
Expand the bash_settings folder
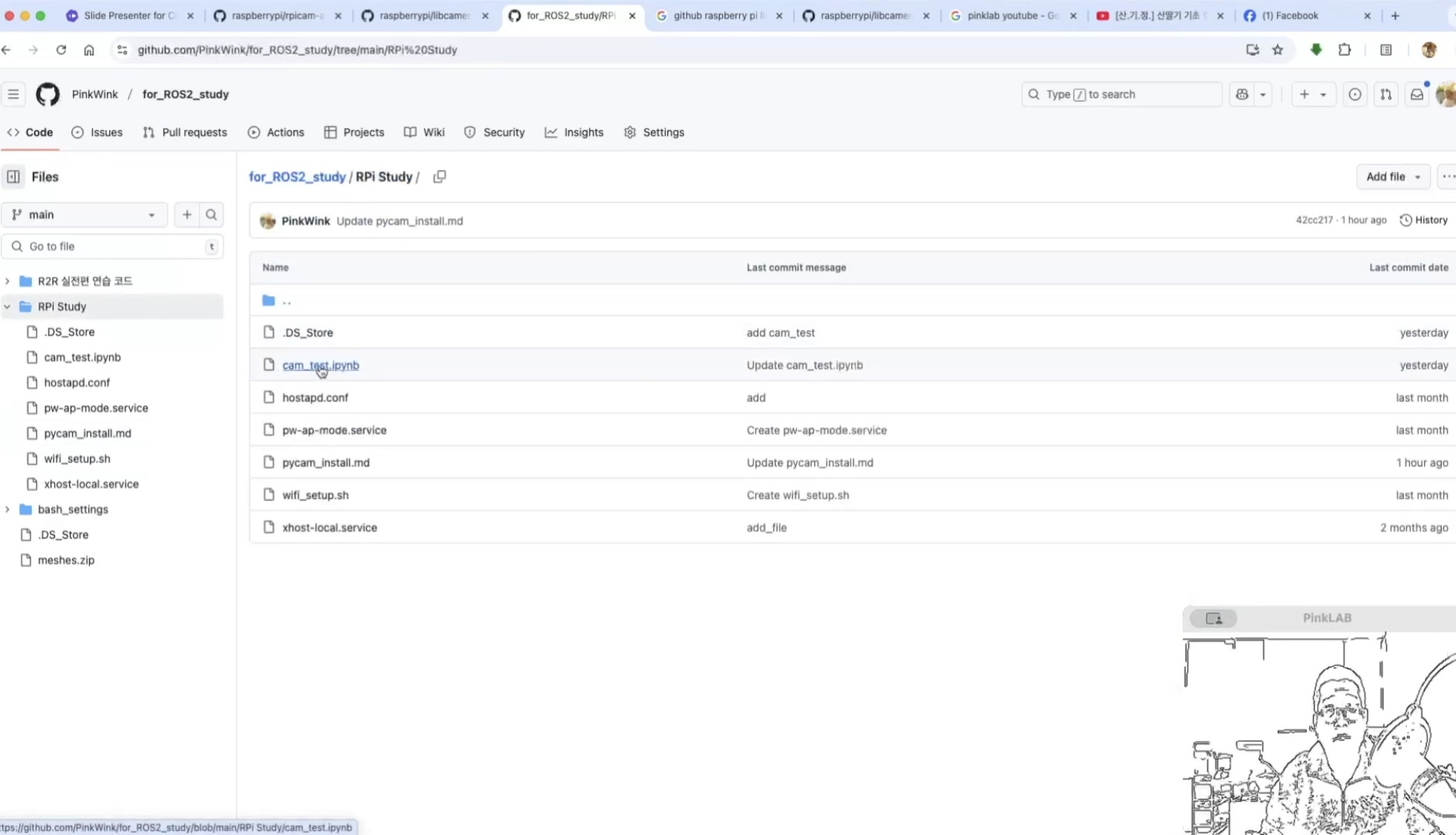[x=7, y=509]
